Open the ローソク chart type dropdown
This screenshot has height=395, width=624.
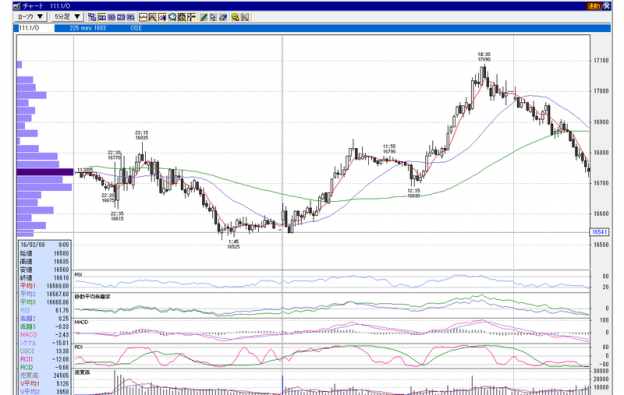pyautogui.click(x=30, y=17)
